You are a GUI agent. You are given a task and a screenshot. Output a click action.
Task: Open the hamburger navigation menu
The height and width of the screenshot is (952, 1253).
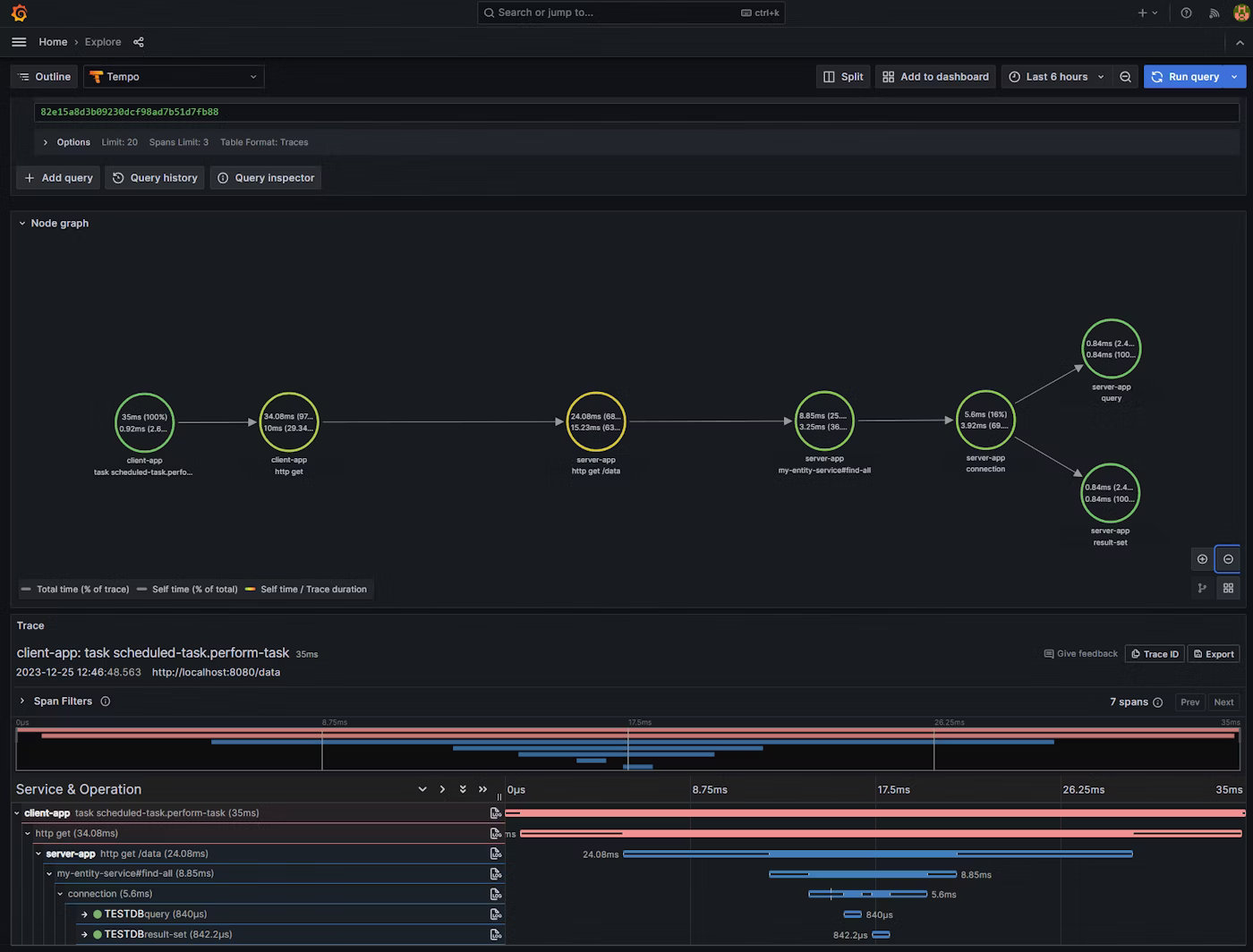19,42
